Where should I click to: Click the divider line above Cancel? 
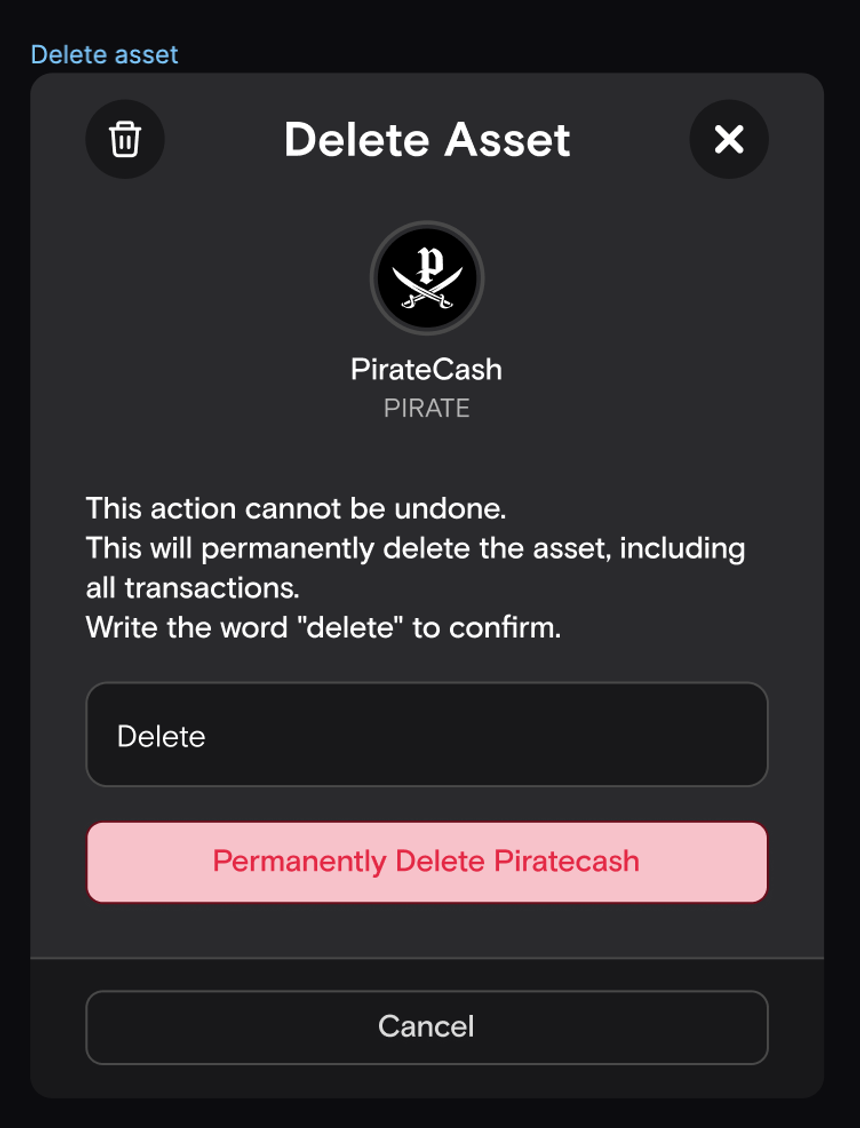(427, 958)
